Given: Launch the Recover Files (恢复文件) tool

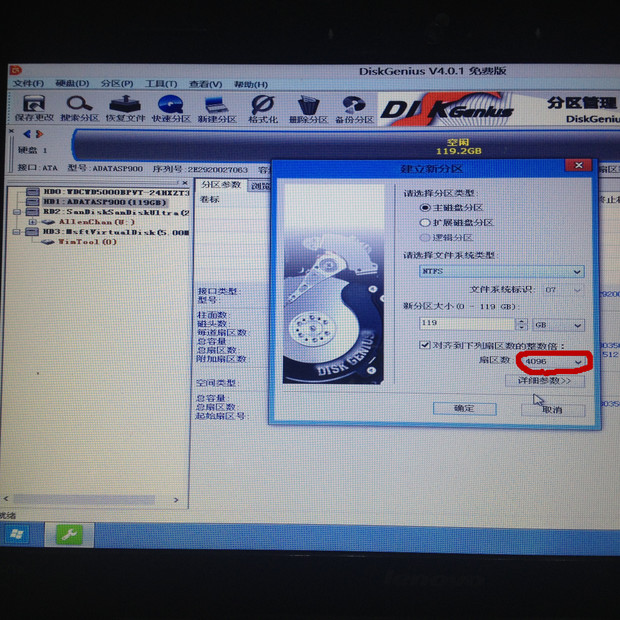Looking at the screenshot, I should [x=125, y=108].
